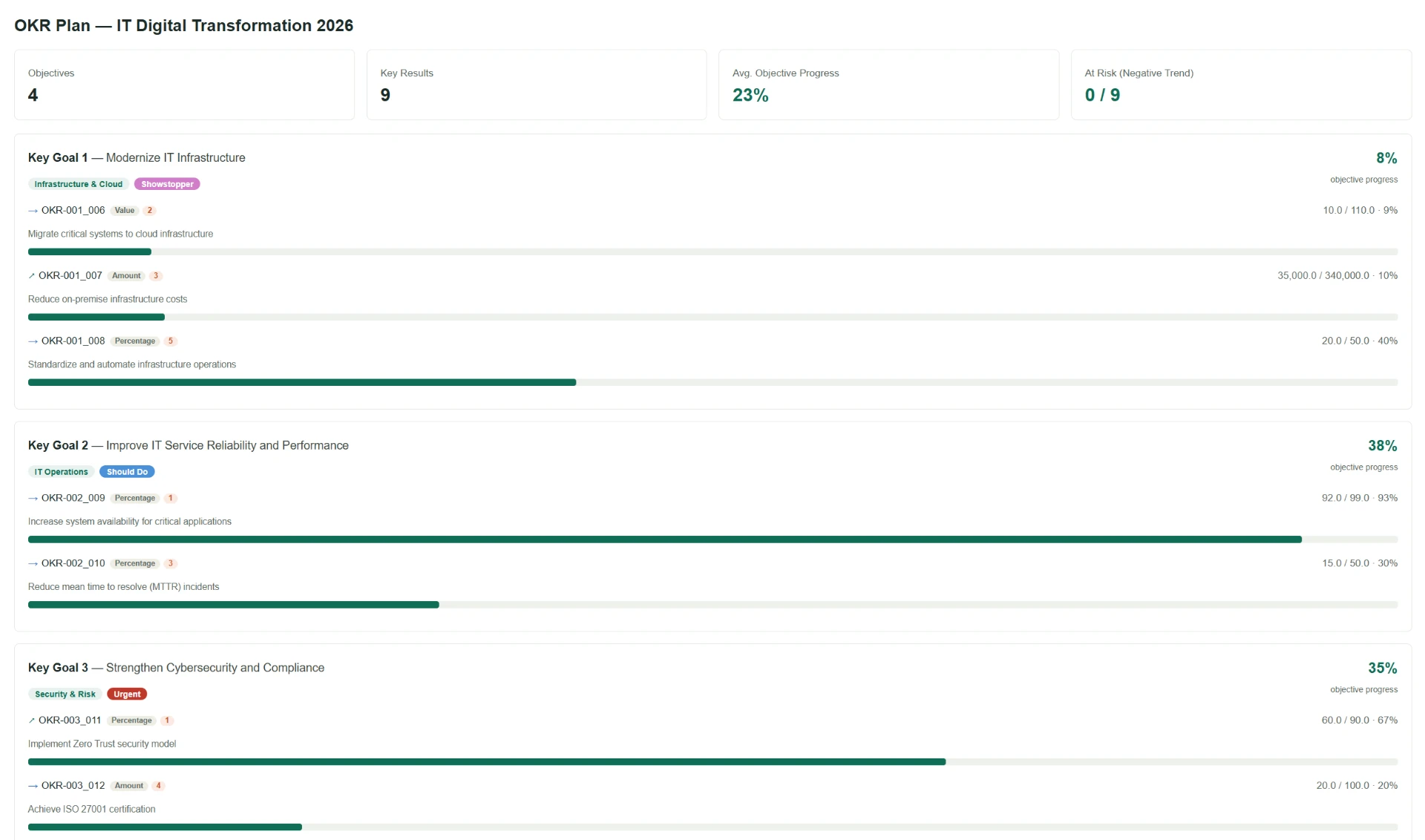Select the Security & Risk tag
This screenshot has height=840, width=1425.
pos(65,695)
